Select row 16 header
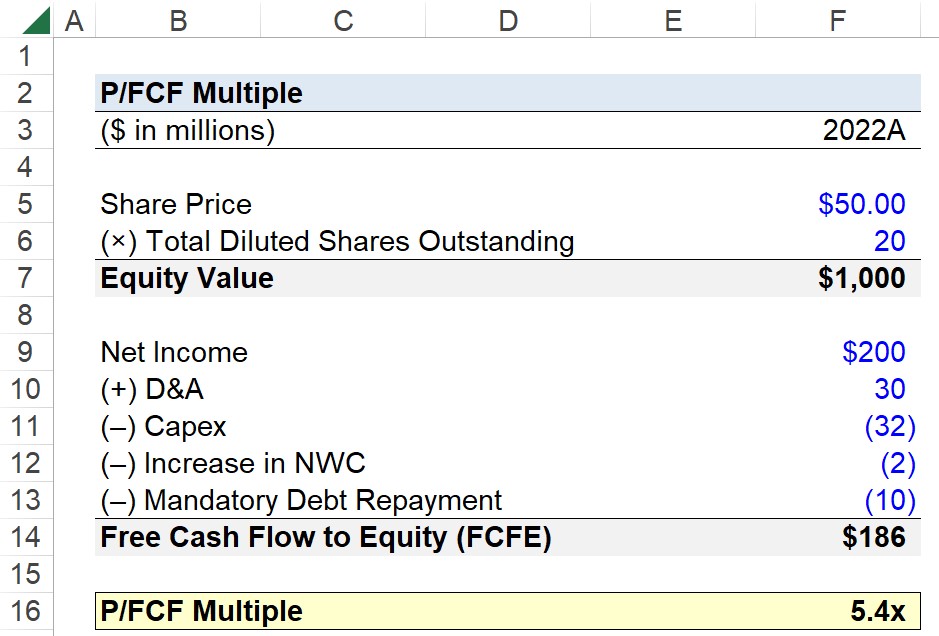The width and height of the screenshot is (939, 636). click(26, 611)
